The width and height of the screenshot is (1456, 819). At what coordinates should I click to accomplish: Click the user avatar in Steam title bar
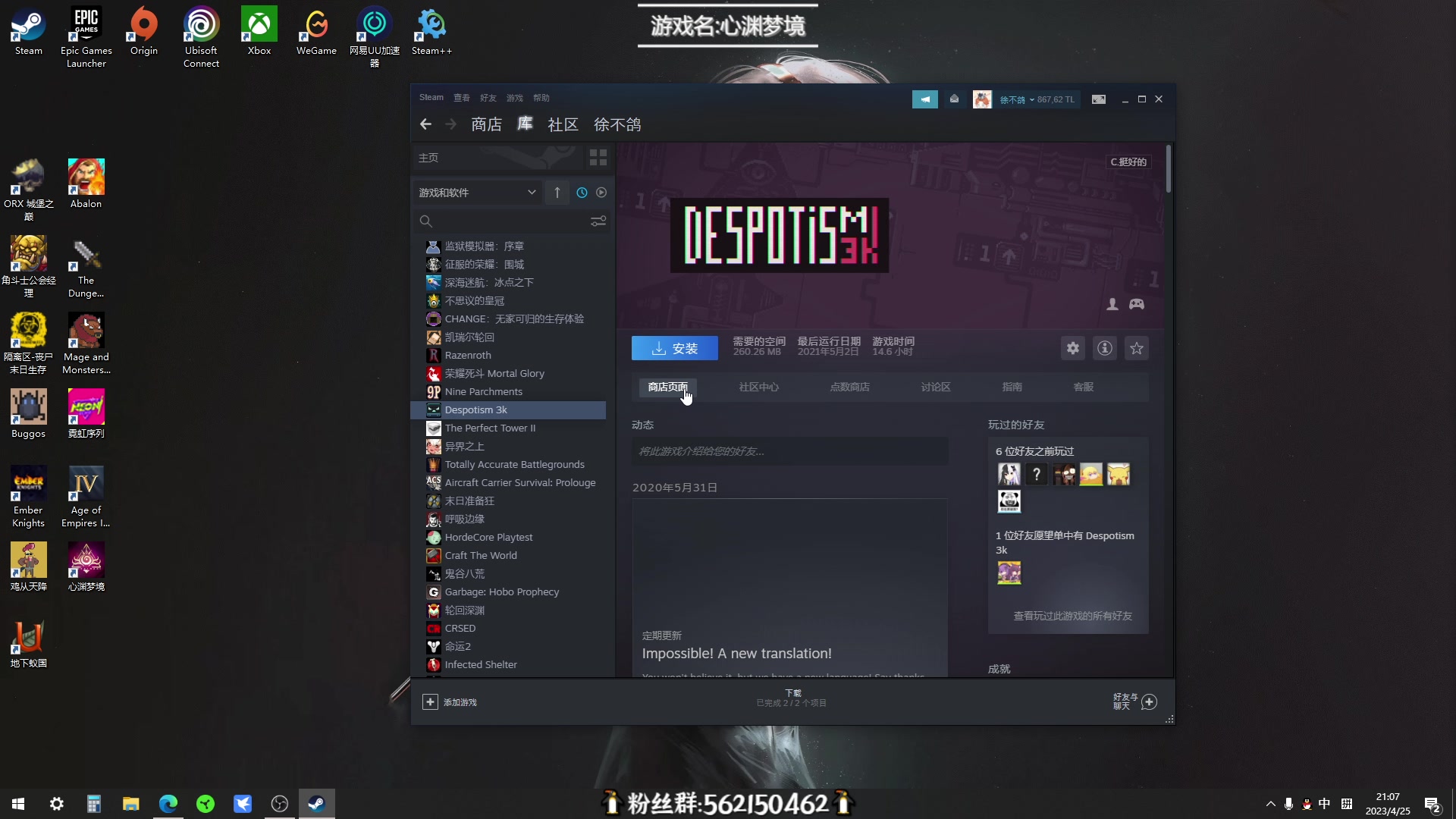(x=982, y=99)
